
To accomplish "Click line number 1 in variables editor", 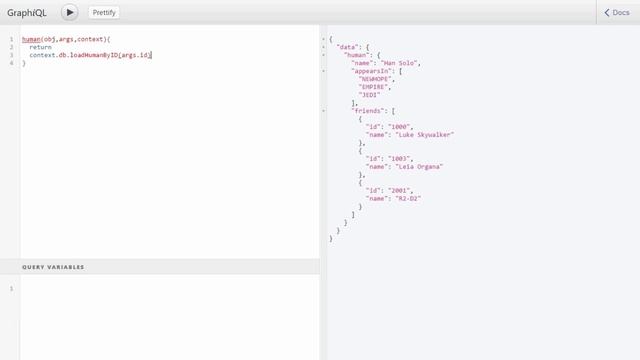I will [11, 289].
